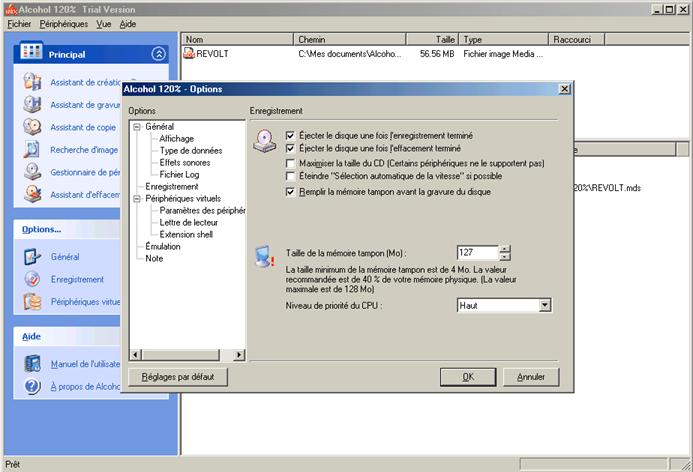Screen dimensions: 693x472
Task: Click the user manual book icon
Action: [32, 364]
